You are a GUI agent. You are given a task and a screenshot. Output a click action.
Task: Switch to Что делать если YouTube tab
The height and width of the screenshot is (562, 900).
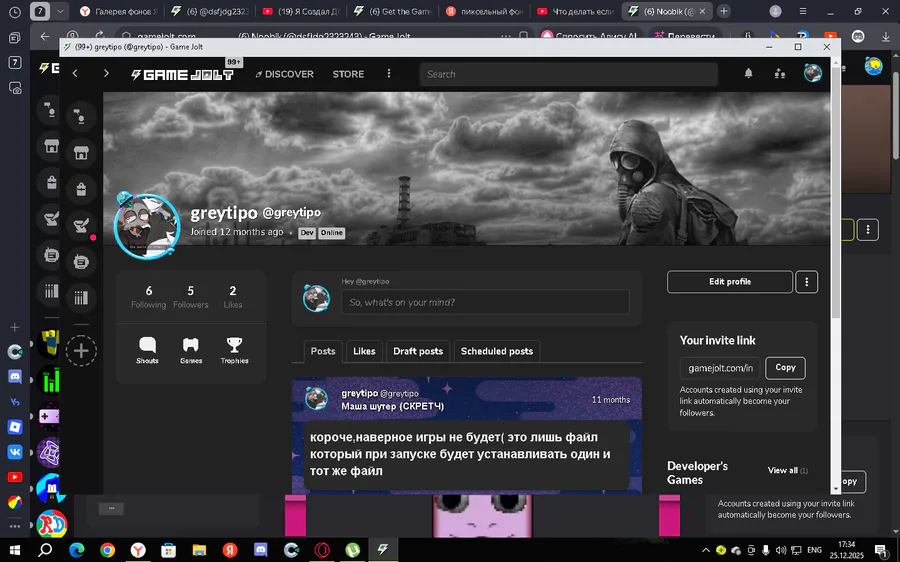(x=576, y=11)
